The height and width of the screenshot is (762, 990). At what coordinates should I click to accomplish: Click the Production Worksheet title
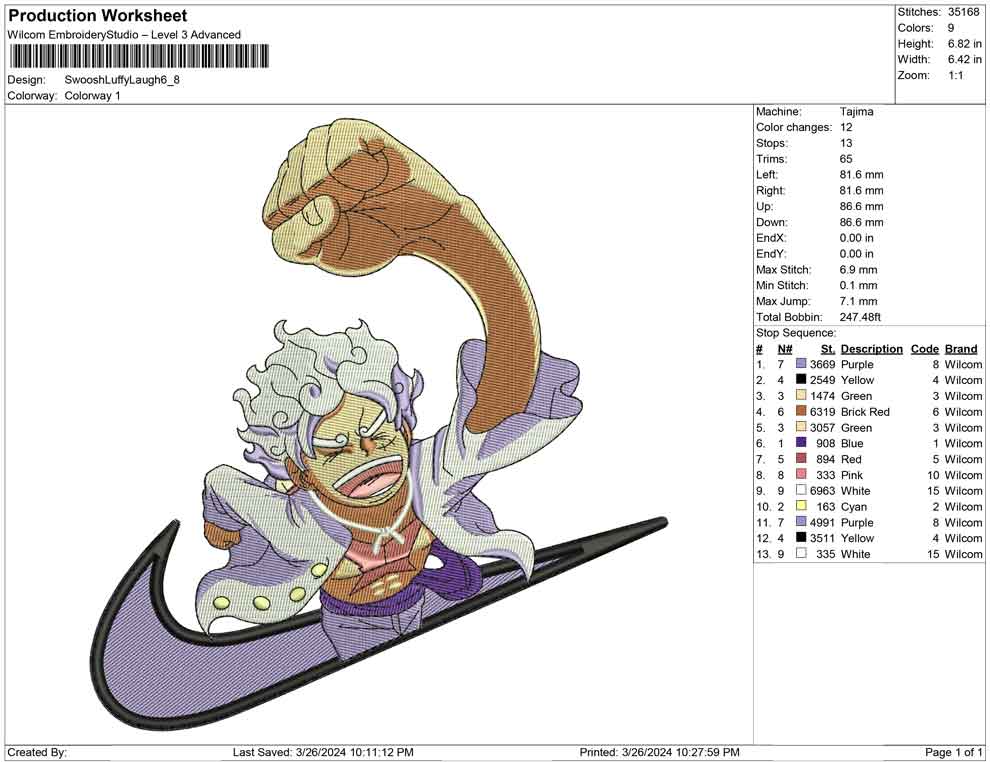98,16
